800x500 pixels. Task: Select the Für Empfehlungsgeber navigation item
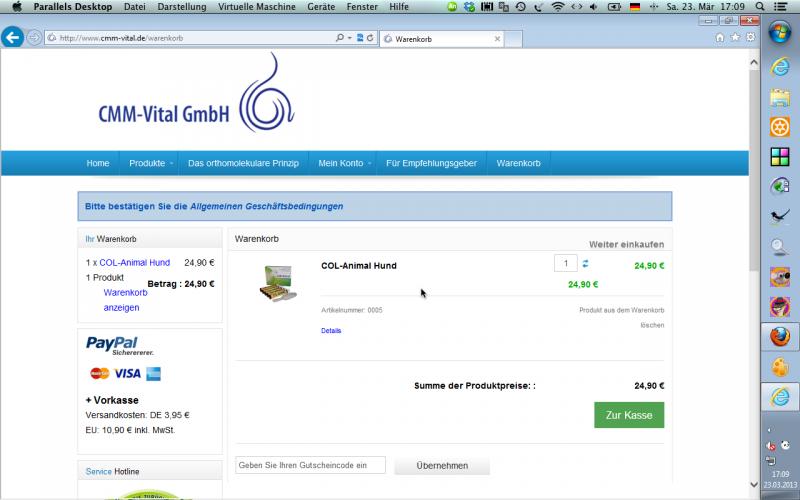coord(431,163)
